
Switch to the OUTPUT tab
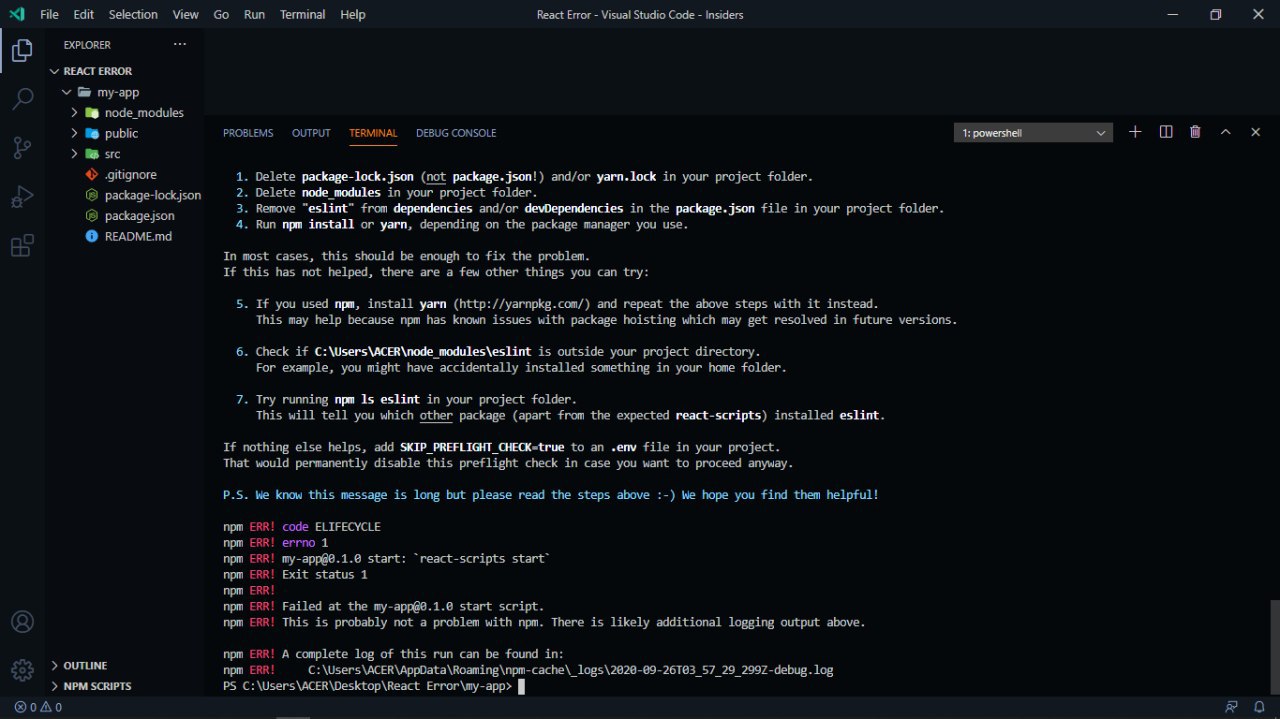pyautogui.click(x=311, y=133)
